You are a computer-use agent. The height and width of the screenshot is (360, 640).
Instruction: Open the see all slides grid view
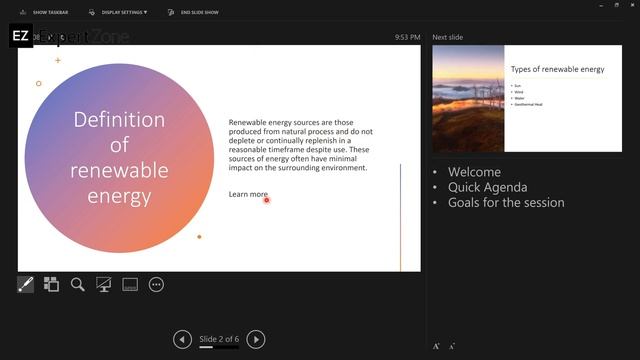point(51,284)
